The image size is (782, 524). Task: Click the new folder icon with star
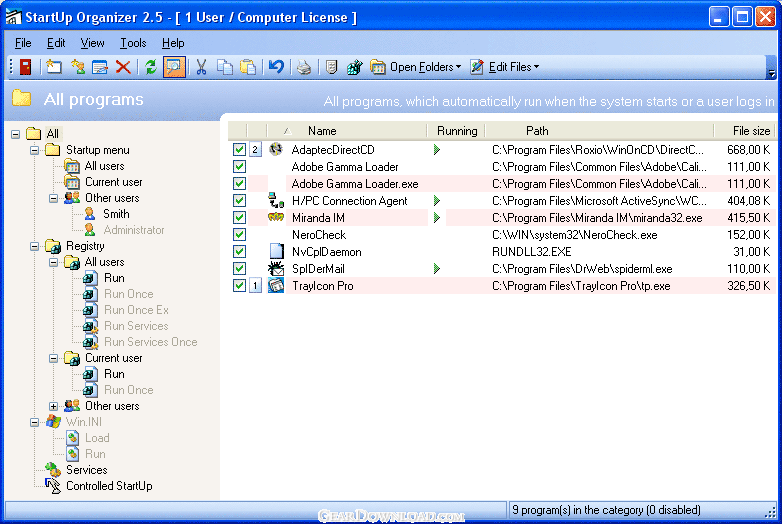pos(54,67)
